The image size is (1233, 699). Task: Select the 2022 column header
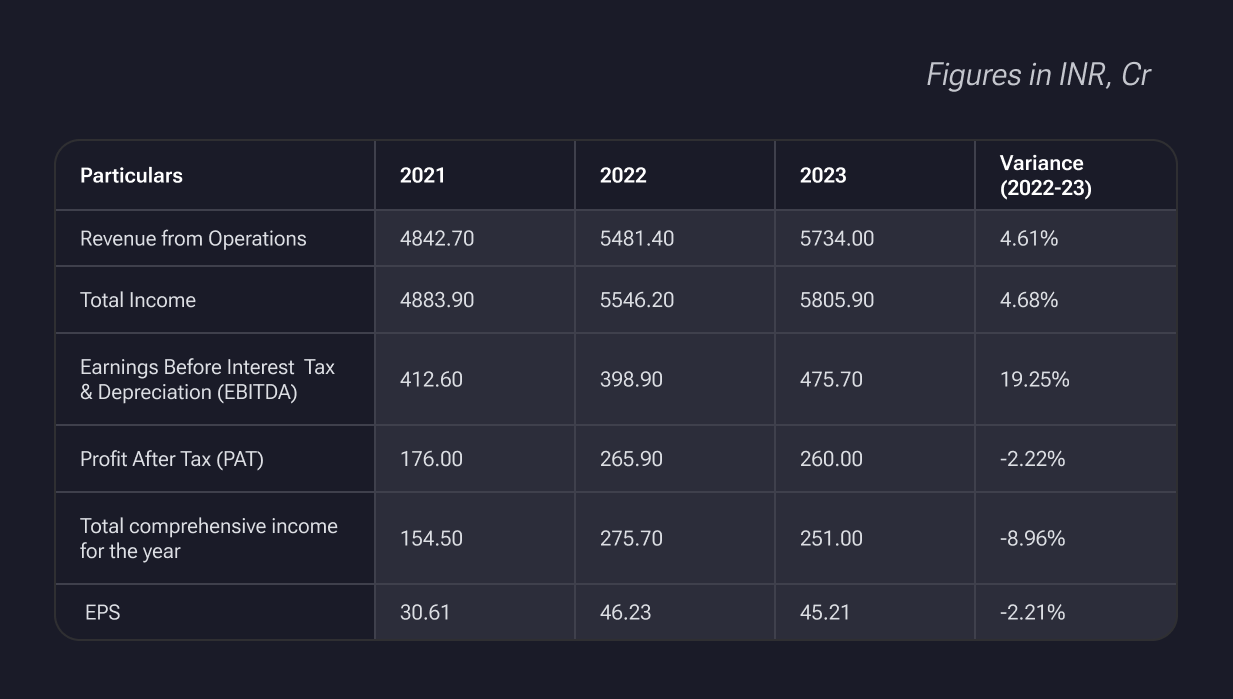[623, 176]
